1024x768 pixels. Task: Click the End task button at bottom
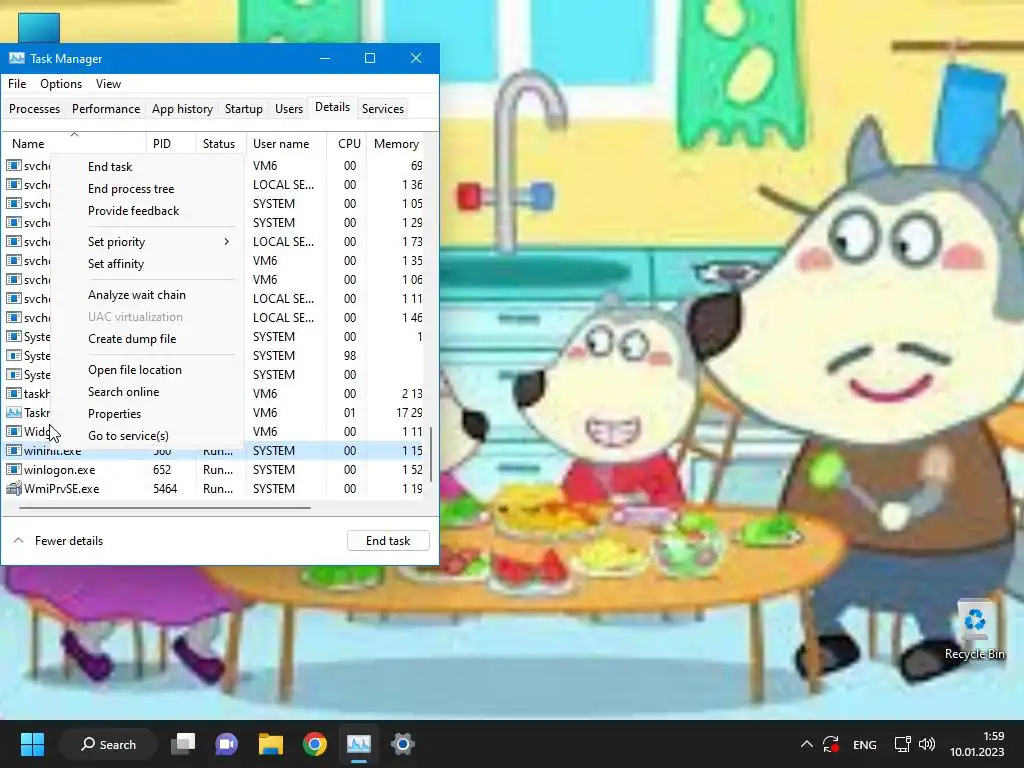pyautogui.click(x=388, y=541)
